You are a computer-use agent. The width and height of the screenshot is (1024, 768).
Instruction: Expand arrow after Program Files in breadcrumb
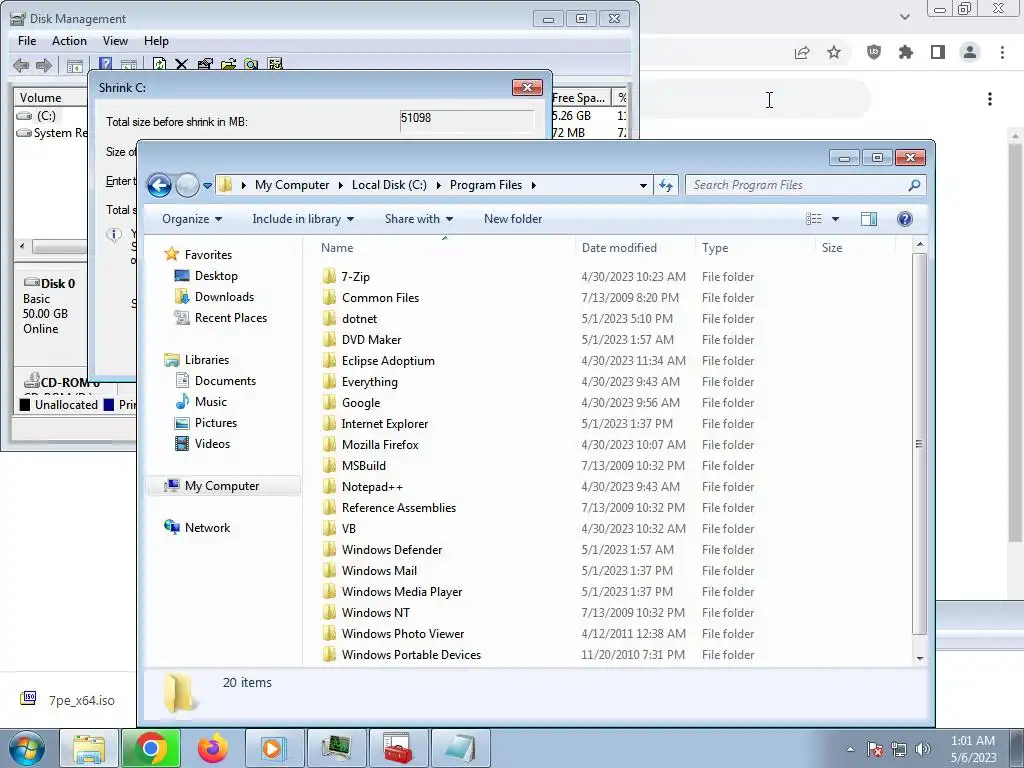tap(534, 185)
